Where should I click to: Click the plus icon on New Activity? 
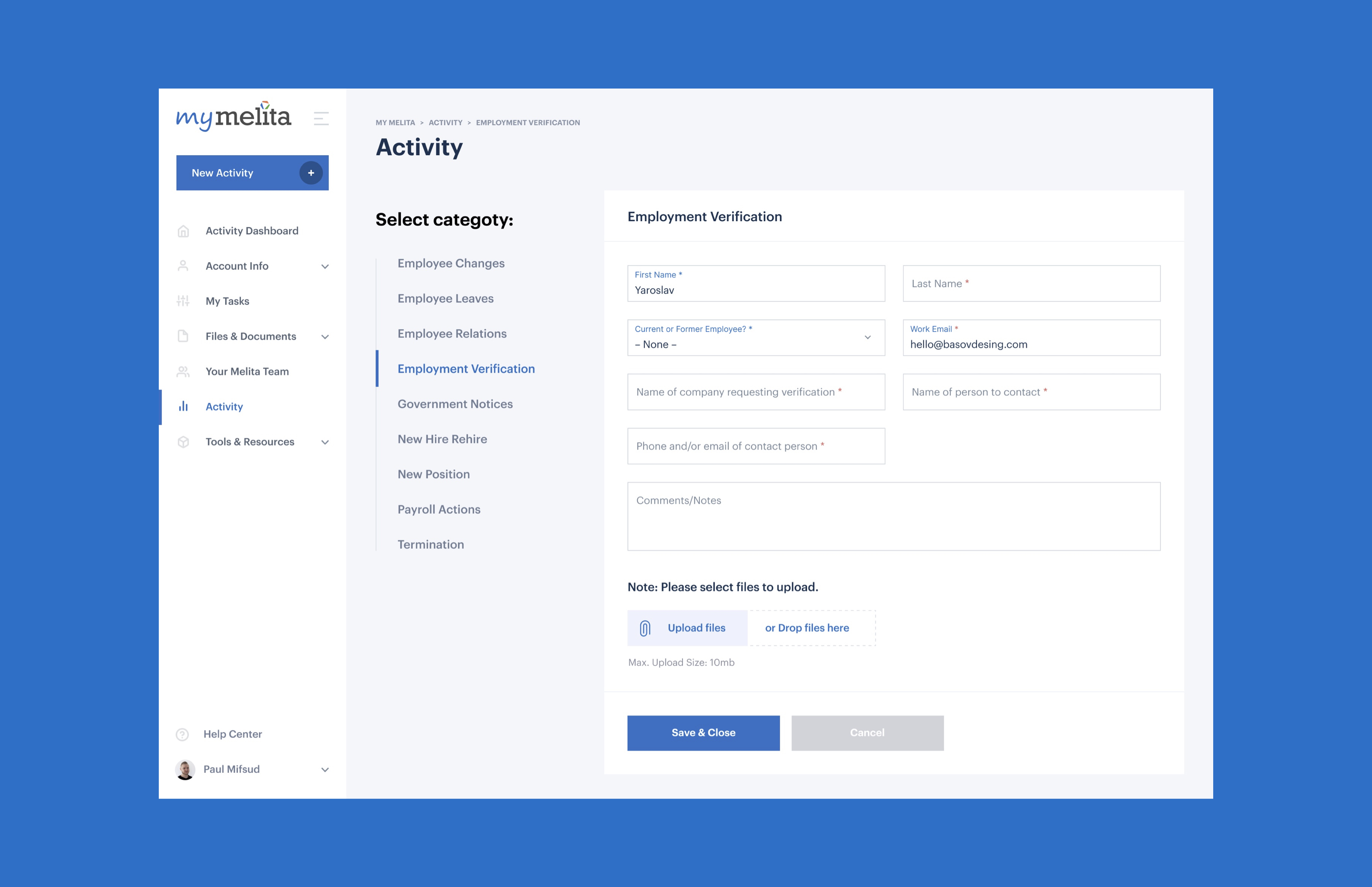pyautogui.click(x=311, y=173)
